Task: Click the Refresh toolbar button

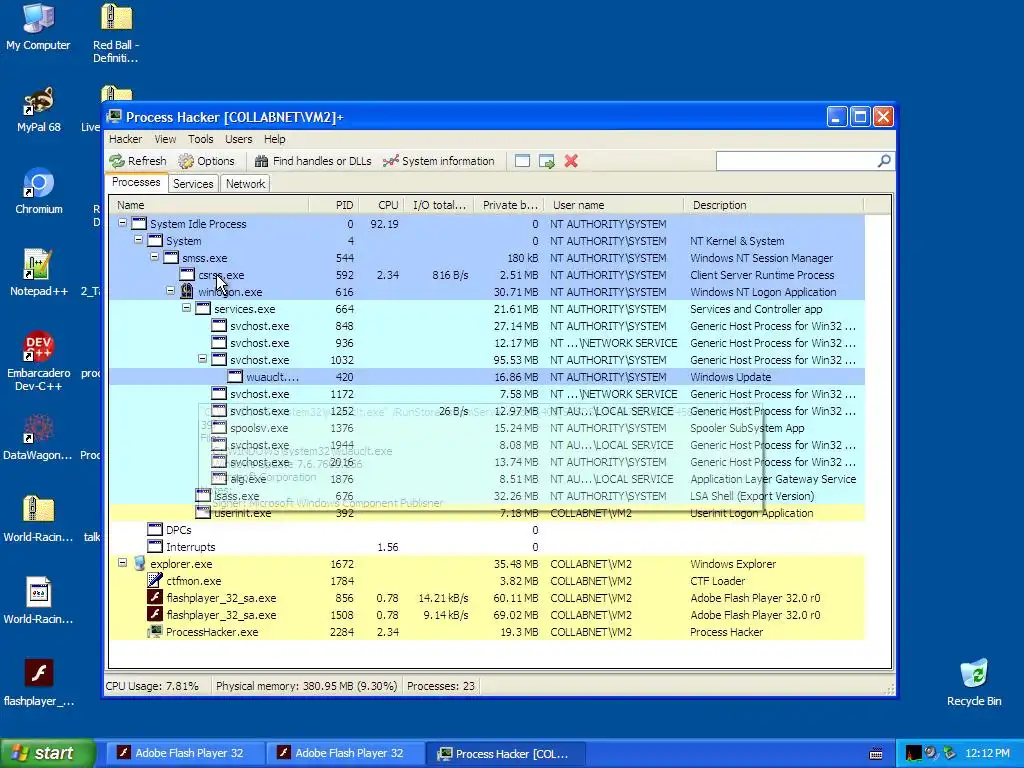Action: tap(138, 161)
